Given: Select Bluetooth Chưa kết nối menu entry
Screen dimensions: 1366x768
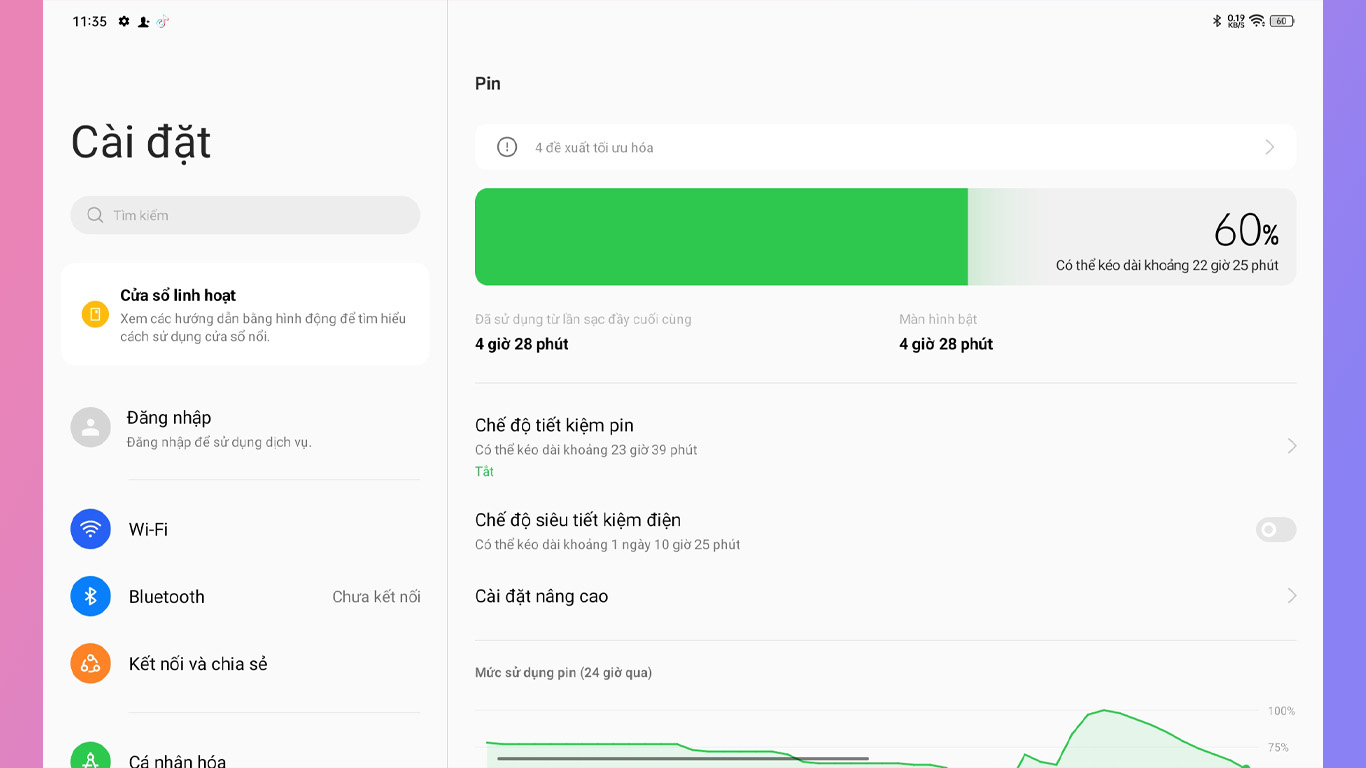Looking at the screenshot, I should click(x=245, y=596).
